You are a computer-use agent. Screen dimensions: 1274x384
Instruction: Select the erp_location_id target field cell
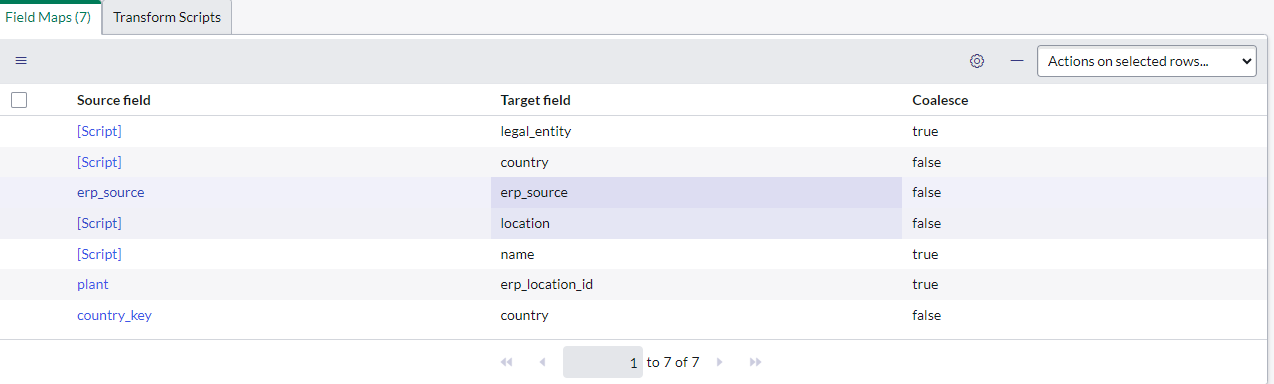click(x=696, y=284)
